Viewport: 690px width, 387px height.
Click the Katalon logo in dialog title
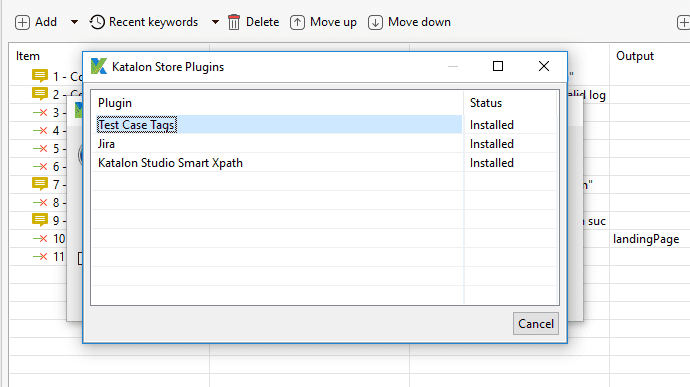click(x=99, y=66)
